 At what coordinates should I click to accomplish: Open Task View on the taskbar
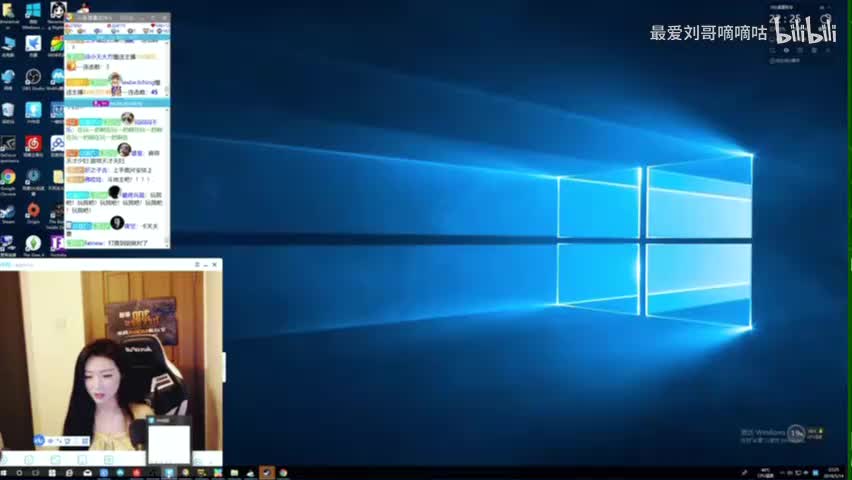36,473
